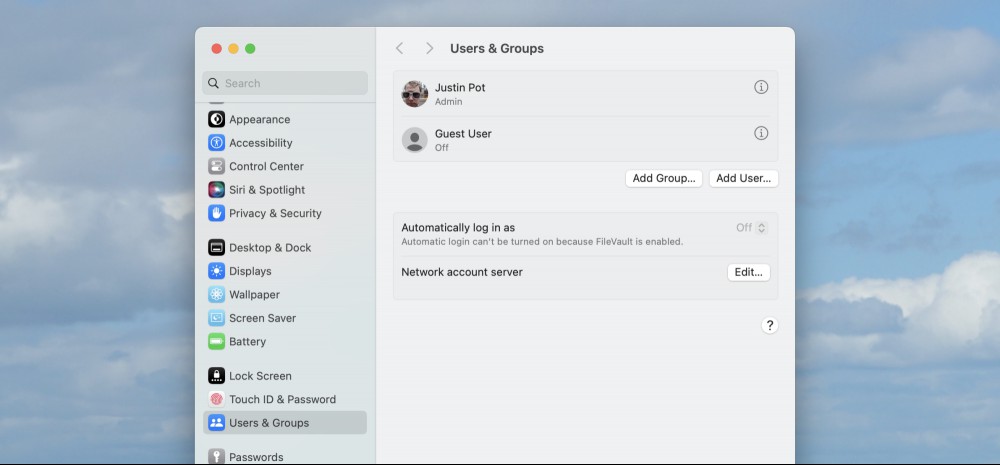Image resolution: width=1000 pixels, height=465 pixels.
Task: Click the Justin Pot name text
Action: [x=460, y=87]
